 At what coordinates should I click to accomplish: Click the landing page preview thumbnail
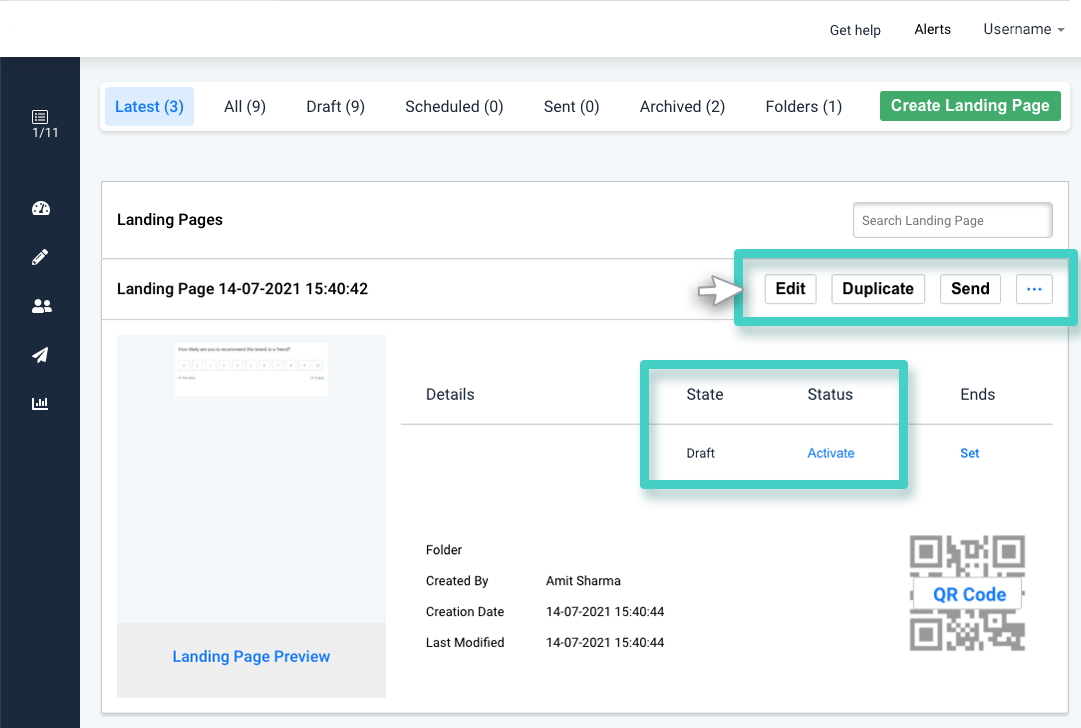click(251, 369)
